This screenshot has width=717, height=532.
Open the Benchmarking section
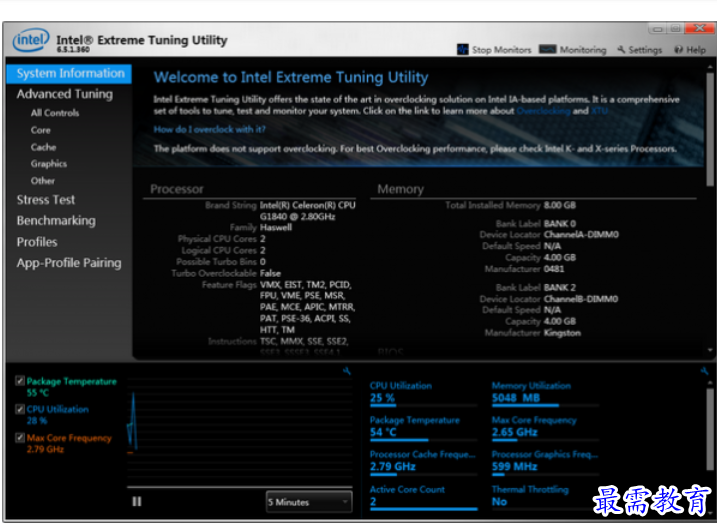pos(56,220)
